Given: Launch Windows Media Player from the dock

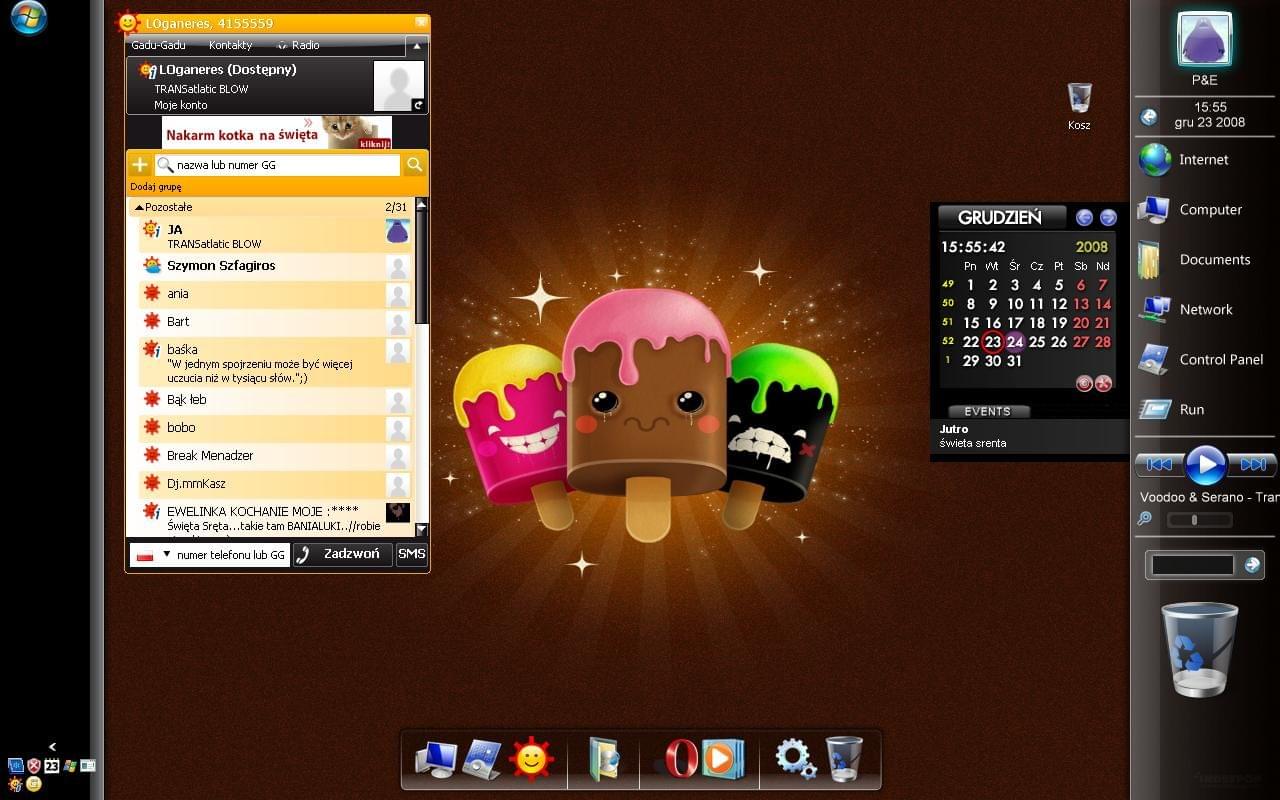Looking at the screenshot, I should (722, 759).
